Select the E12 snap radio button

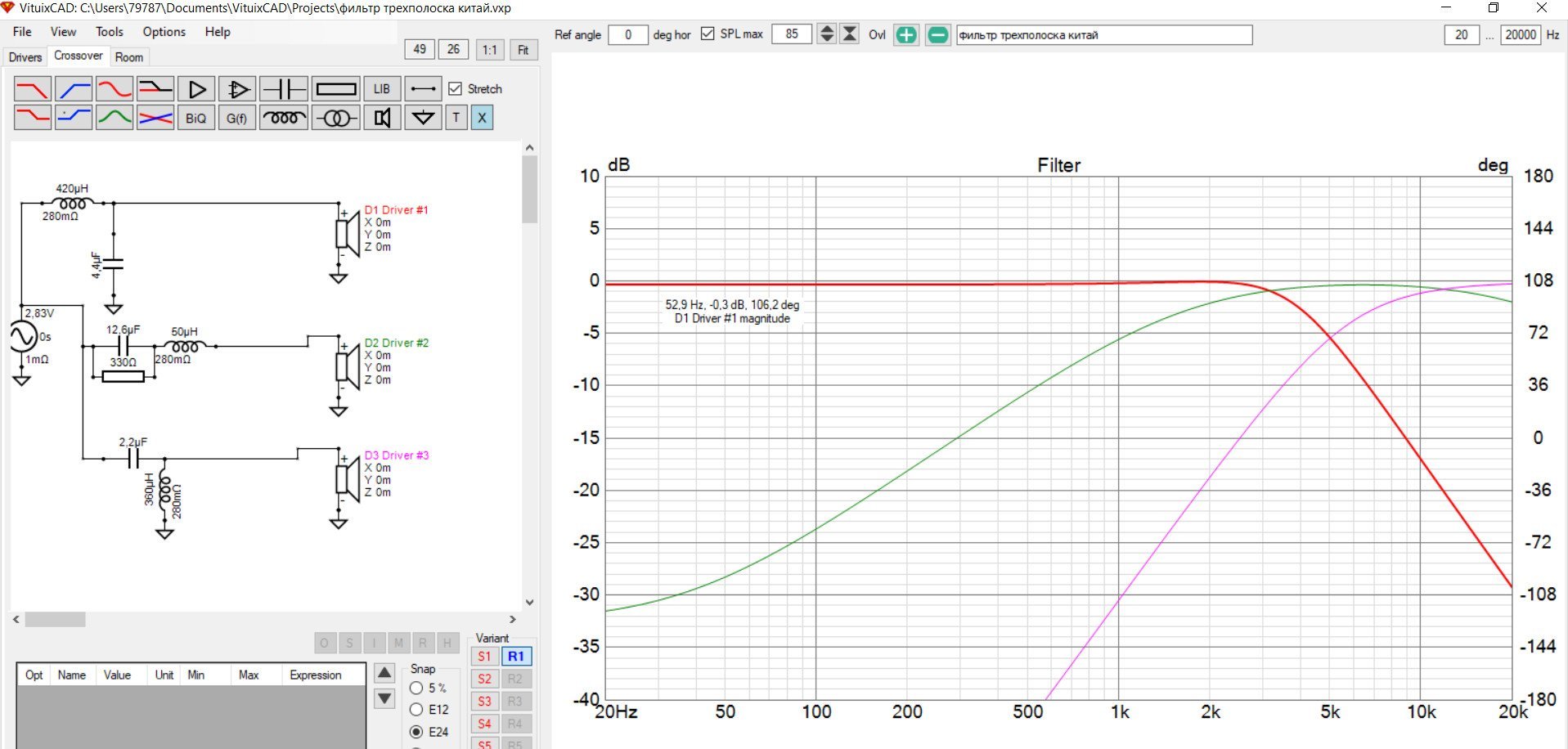(416, 710)
